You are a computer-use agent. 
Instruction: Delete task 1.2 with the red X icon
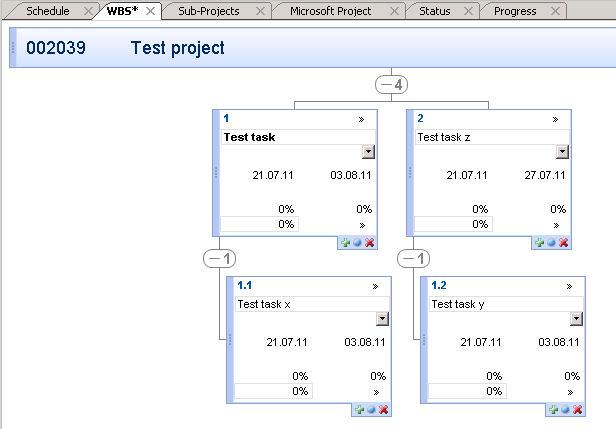tap(578, 410)
